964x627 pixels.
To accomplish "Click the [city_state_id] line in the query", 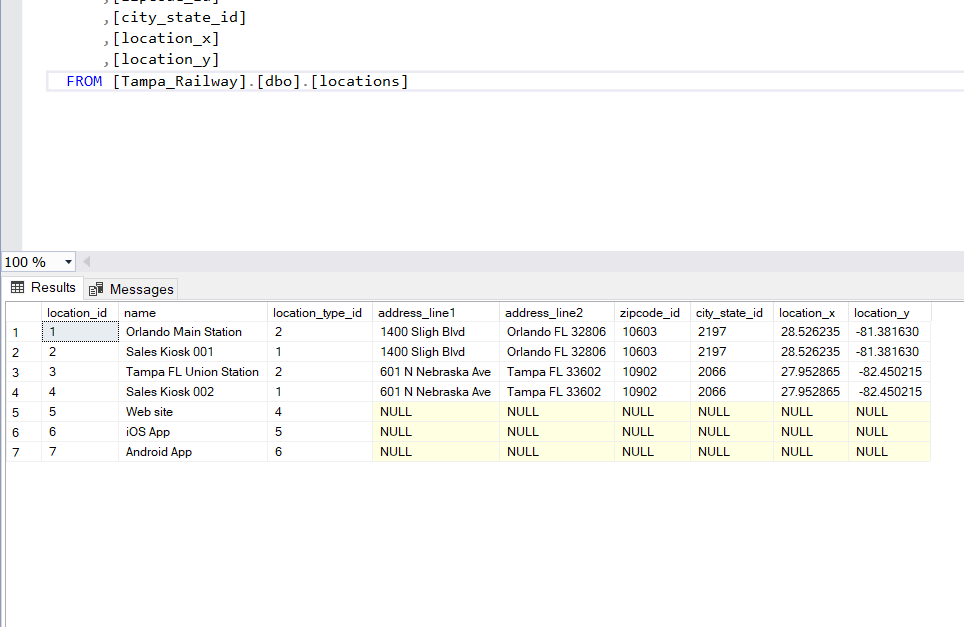I will pyautogui.click(x=175, y=17).
